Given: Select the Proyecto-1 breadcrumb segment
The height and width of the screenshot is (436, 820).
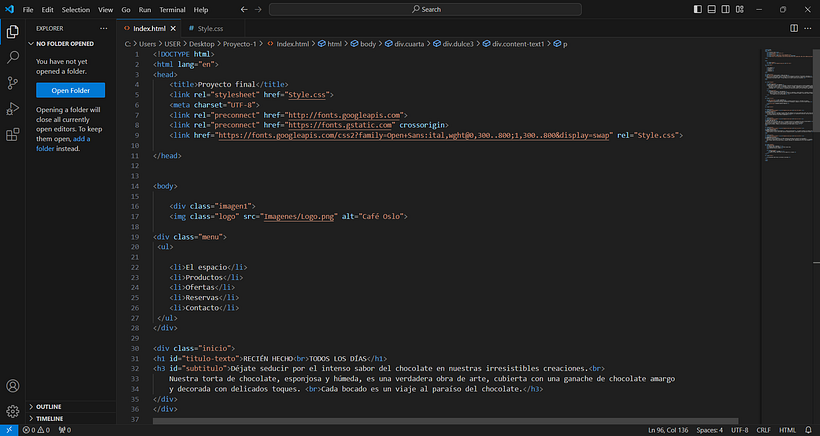Looking at the screenshot, I should click(x=240, y=44).
